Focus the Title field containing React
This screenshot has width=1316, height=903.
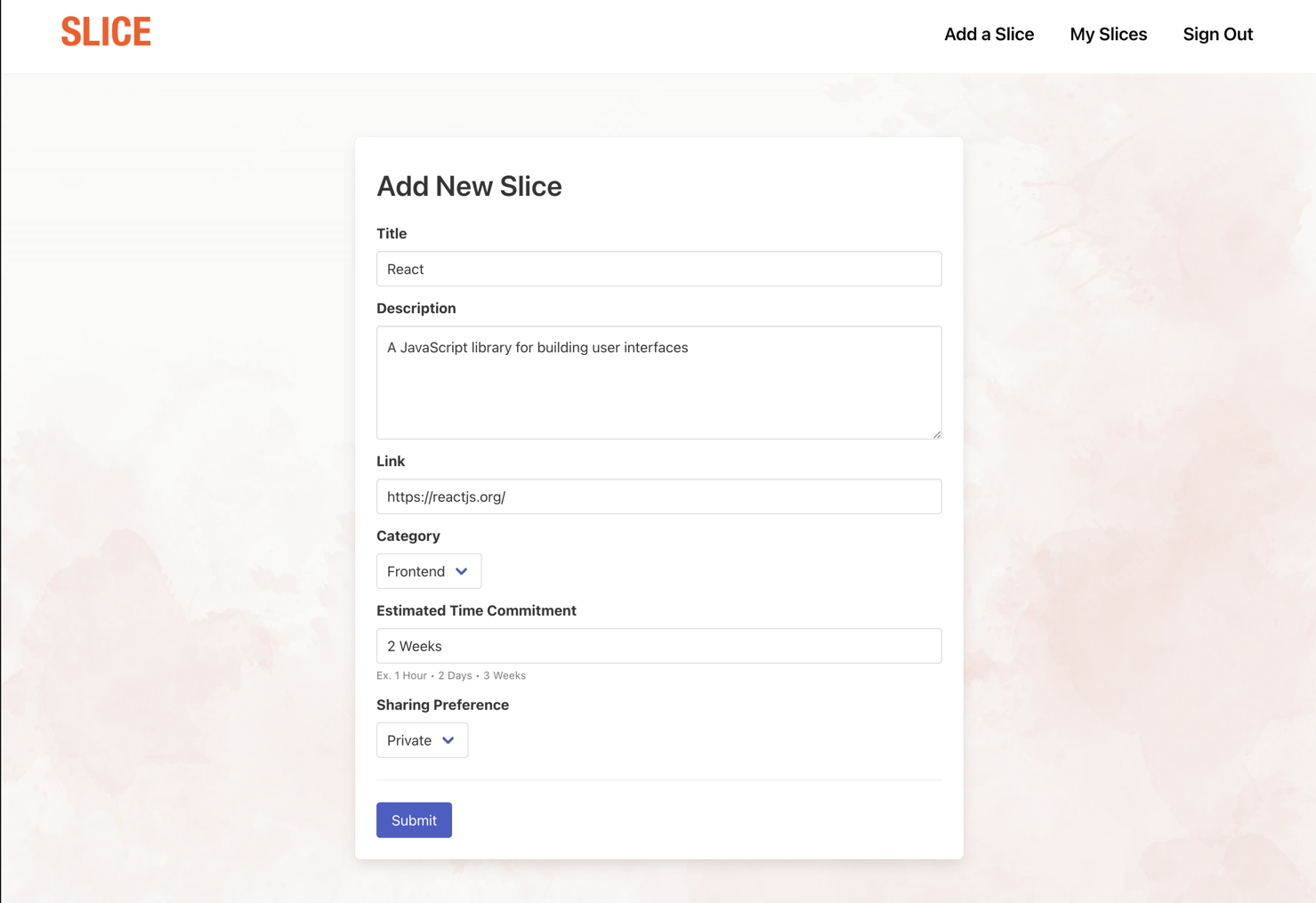(658, 269)
